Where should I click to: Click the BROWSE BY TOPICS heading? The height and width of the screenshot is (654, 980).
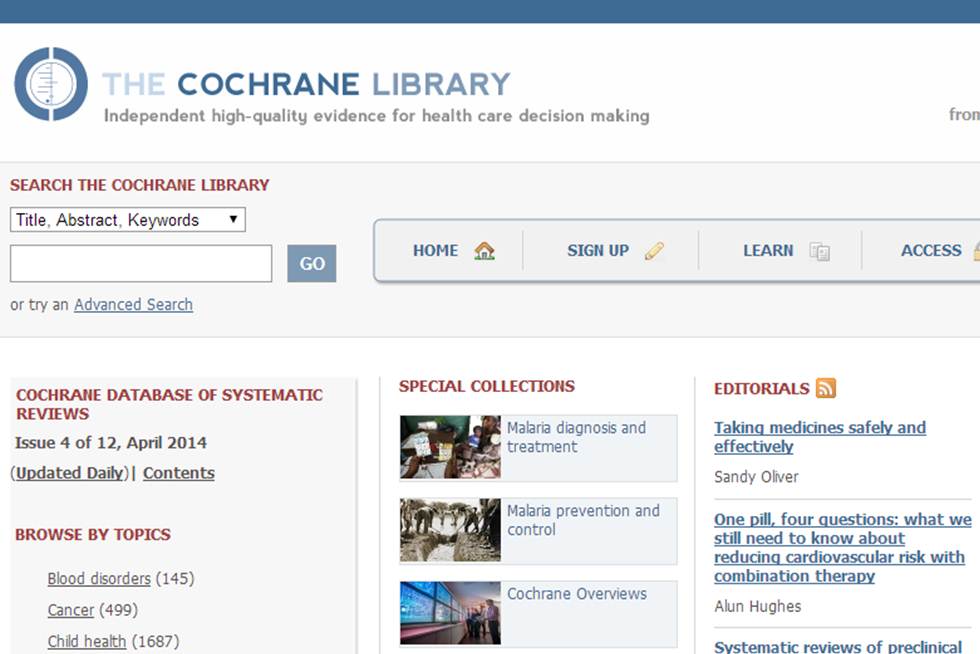(x=93, y=535)
